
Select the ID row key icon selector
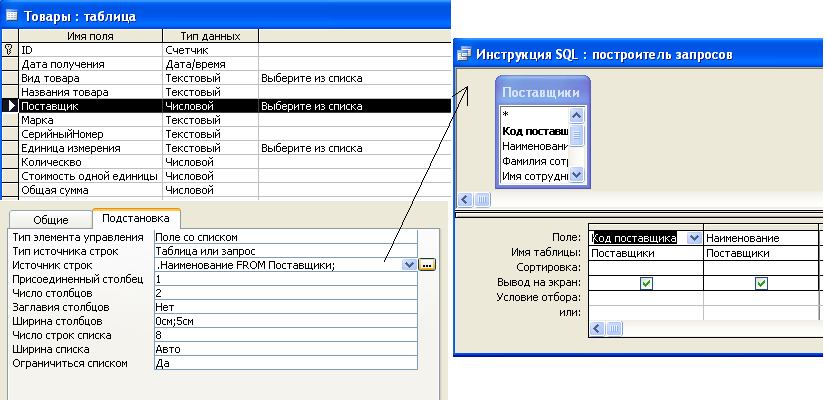(x=9, y=50)
